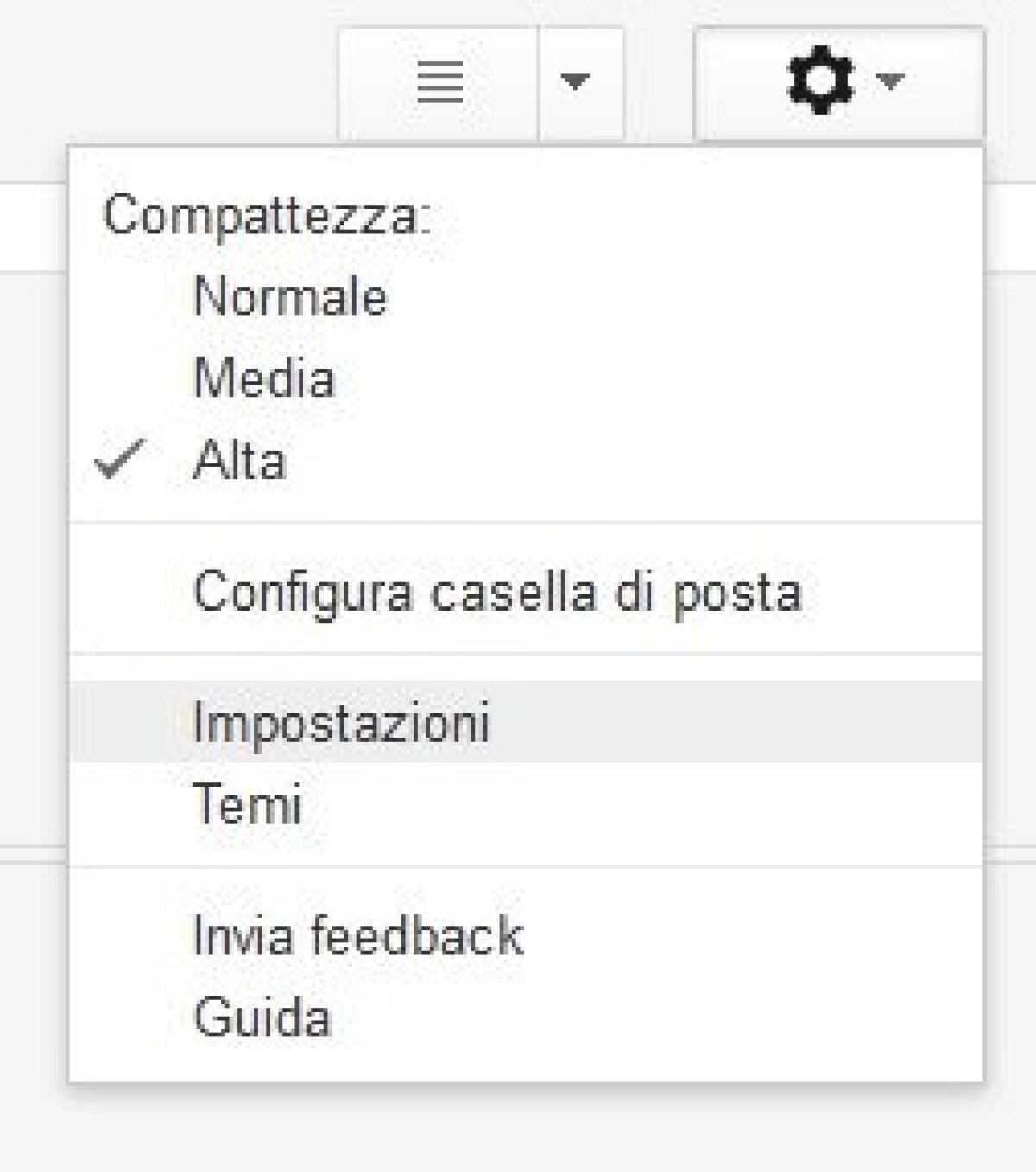The width and height of the screenshot is (1036, 1172).
Task: Click the checkmark next to Alta
Action: pos(121,458)
